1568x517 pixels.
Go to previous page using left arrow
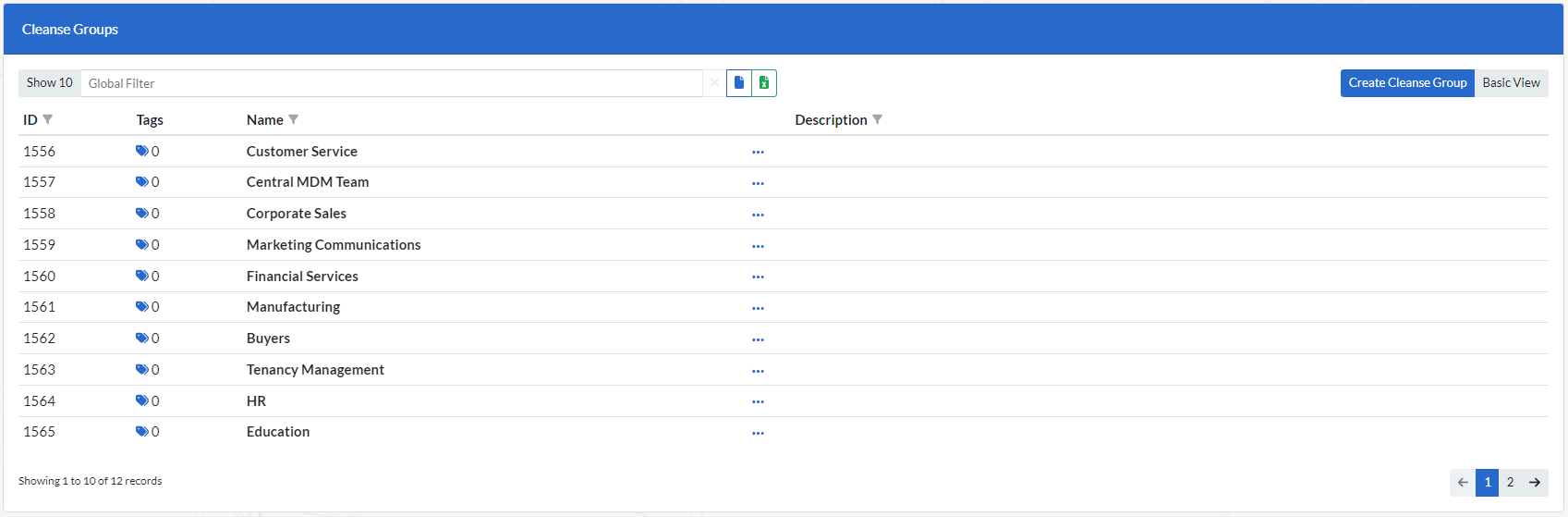1463,482
